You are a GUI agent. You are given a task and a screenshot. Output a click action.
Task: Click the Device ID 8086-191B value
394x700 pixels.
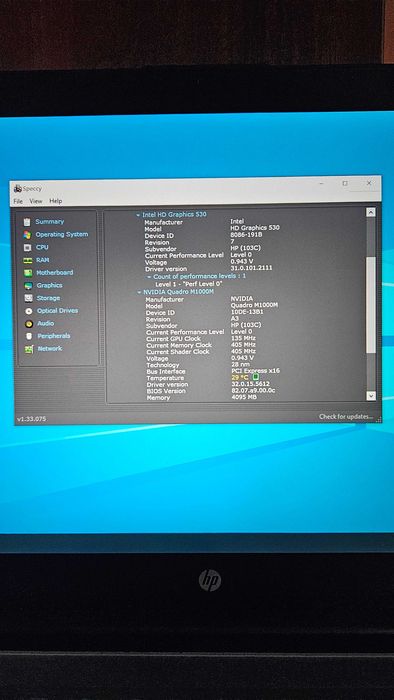coord(246,235)
